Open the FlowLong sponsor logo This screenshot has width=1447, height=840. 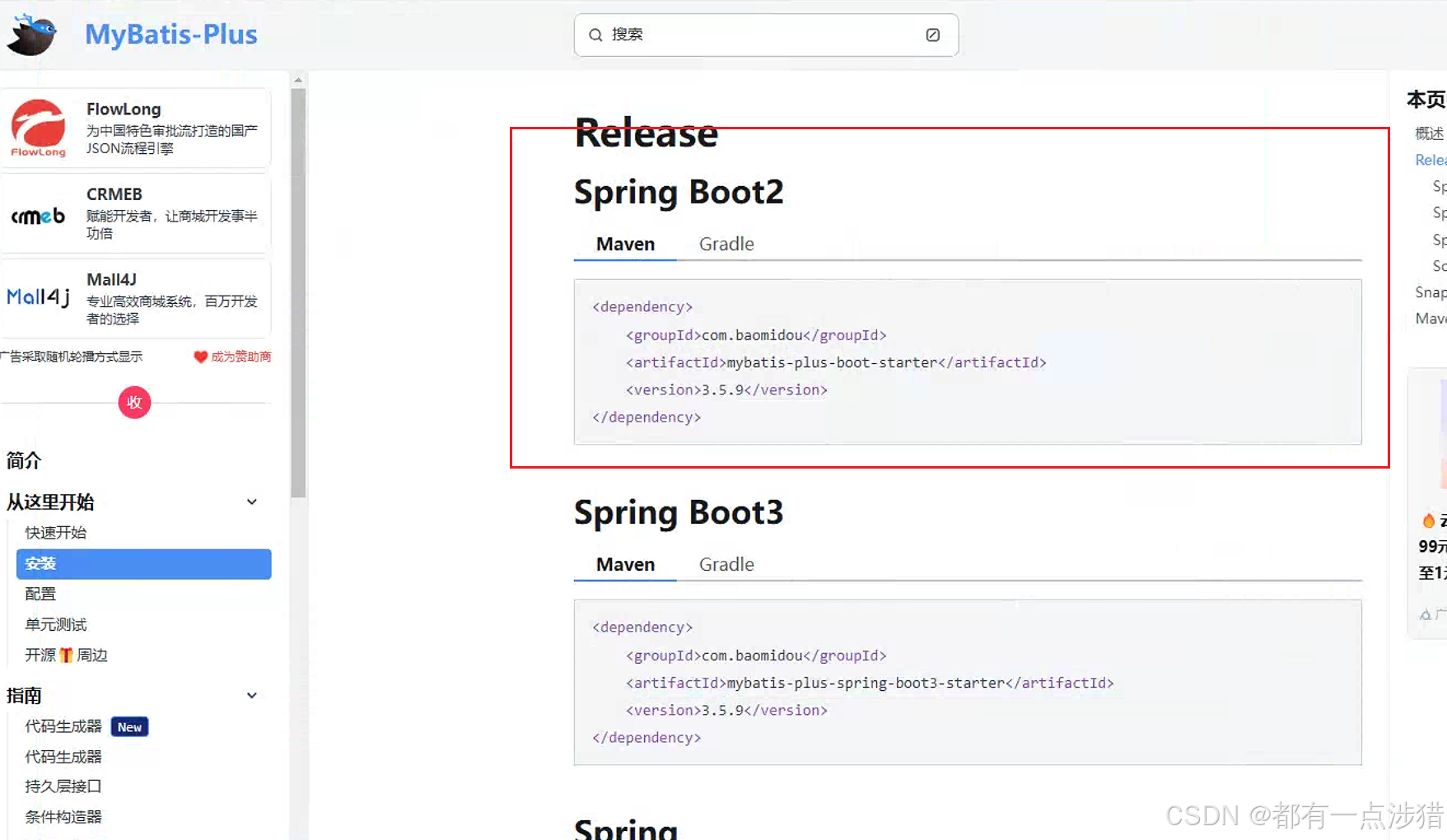click(38, 128)
